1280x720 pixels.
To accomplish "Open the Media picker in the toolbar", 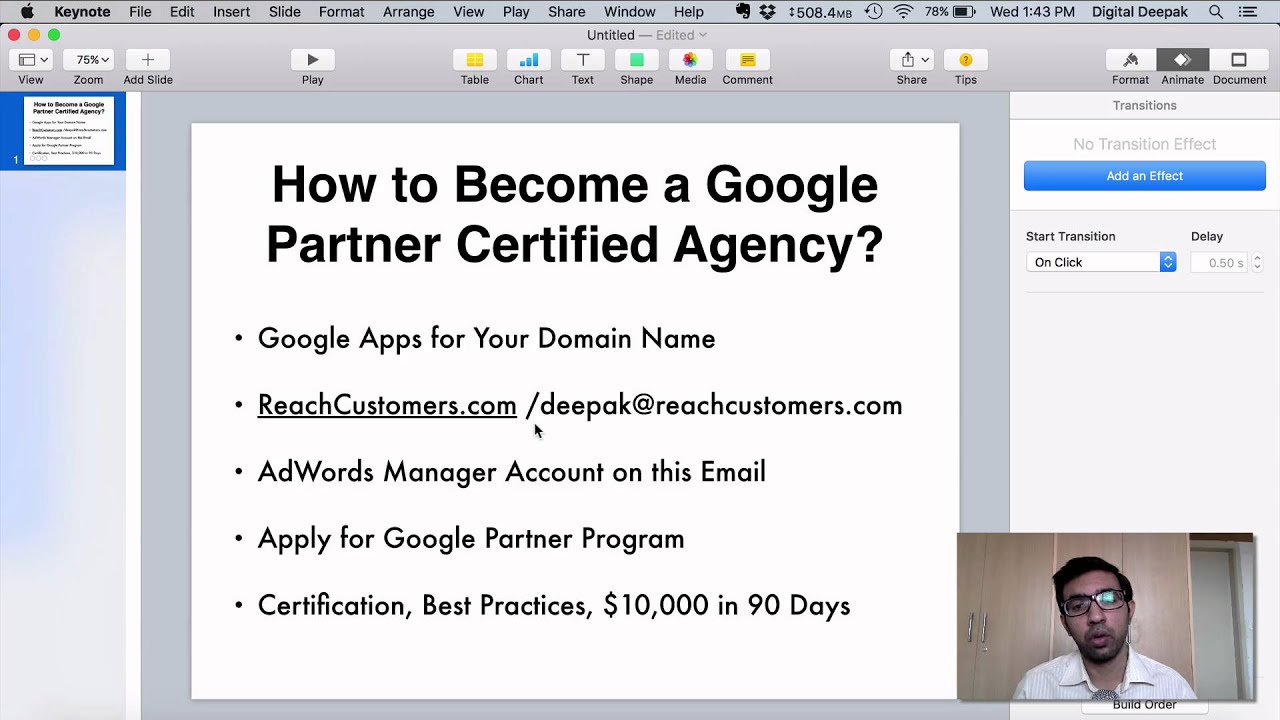I will tap(690, 60).
